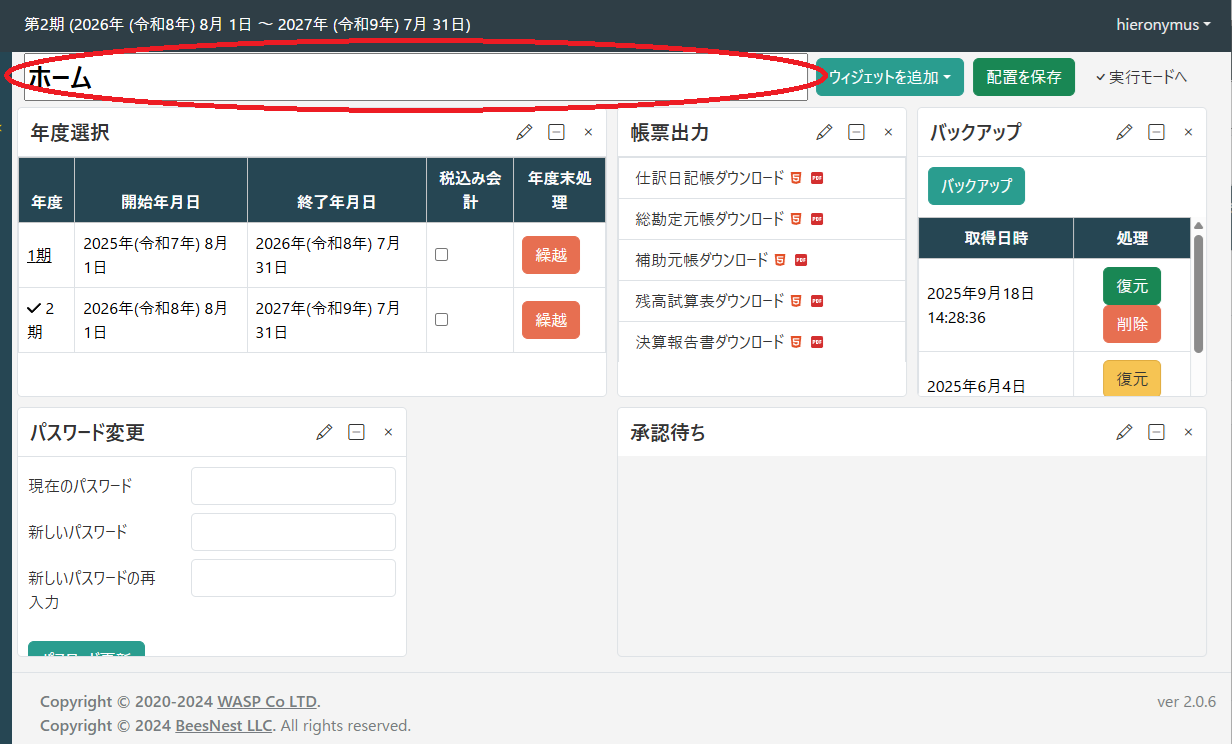This screenshot has height=744, width=1232.
Task: Collapse the パスワード変更 widget with minimize icon
Action: click(x=356, y=432)
